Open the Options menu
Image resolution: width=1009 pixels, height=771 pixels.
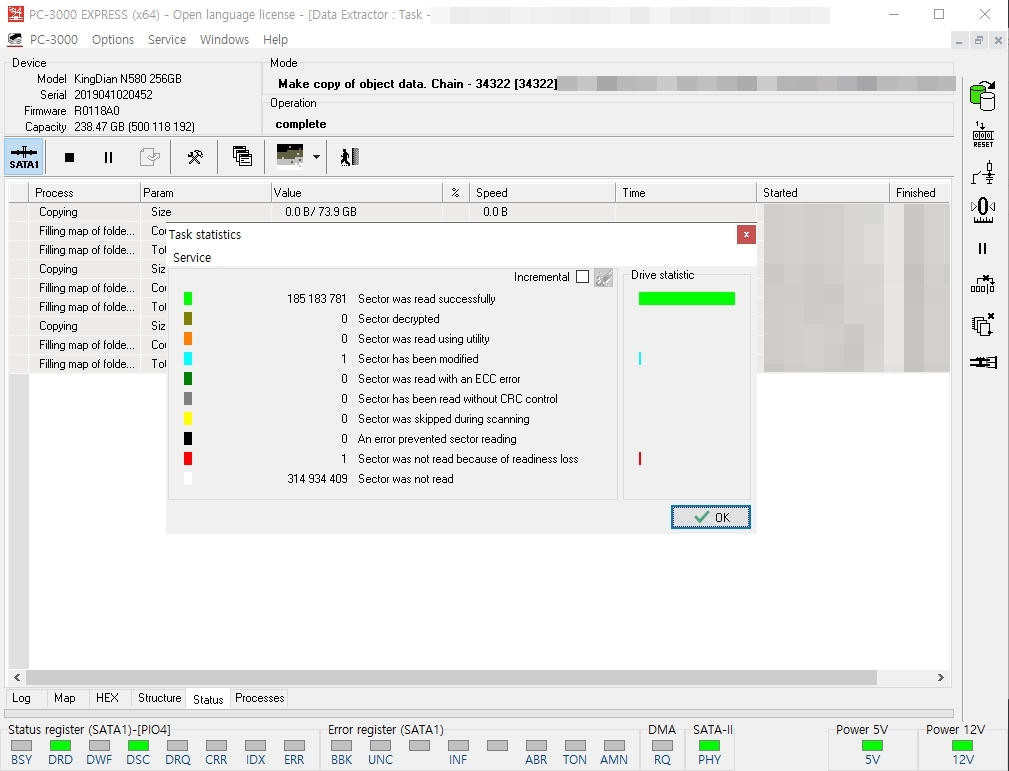click(x=113, y=40)
